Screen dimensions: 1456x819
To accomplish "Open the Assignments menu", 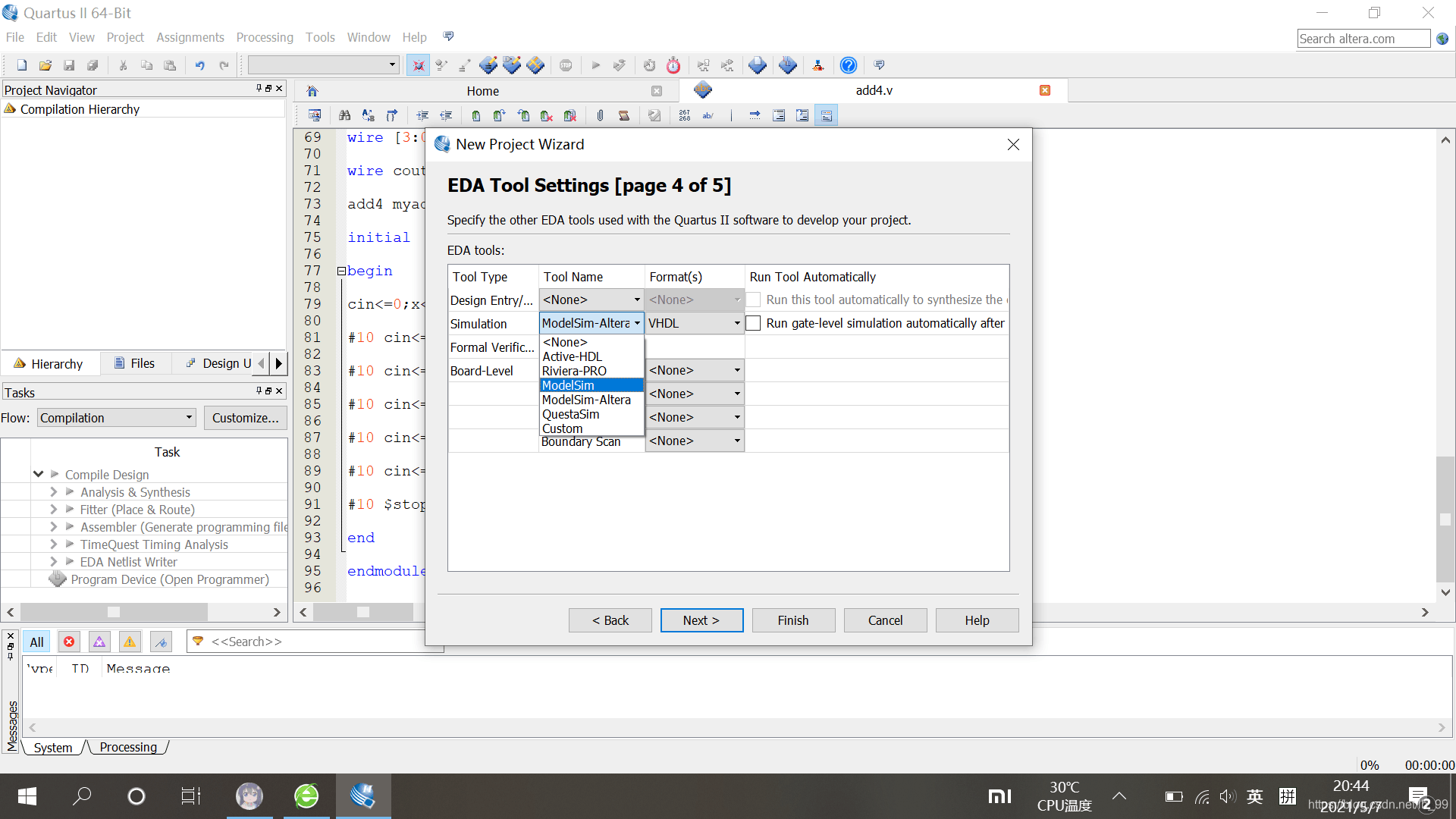I will coord(190,37).
